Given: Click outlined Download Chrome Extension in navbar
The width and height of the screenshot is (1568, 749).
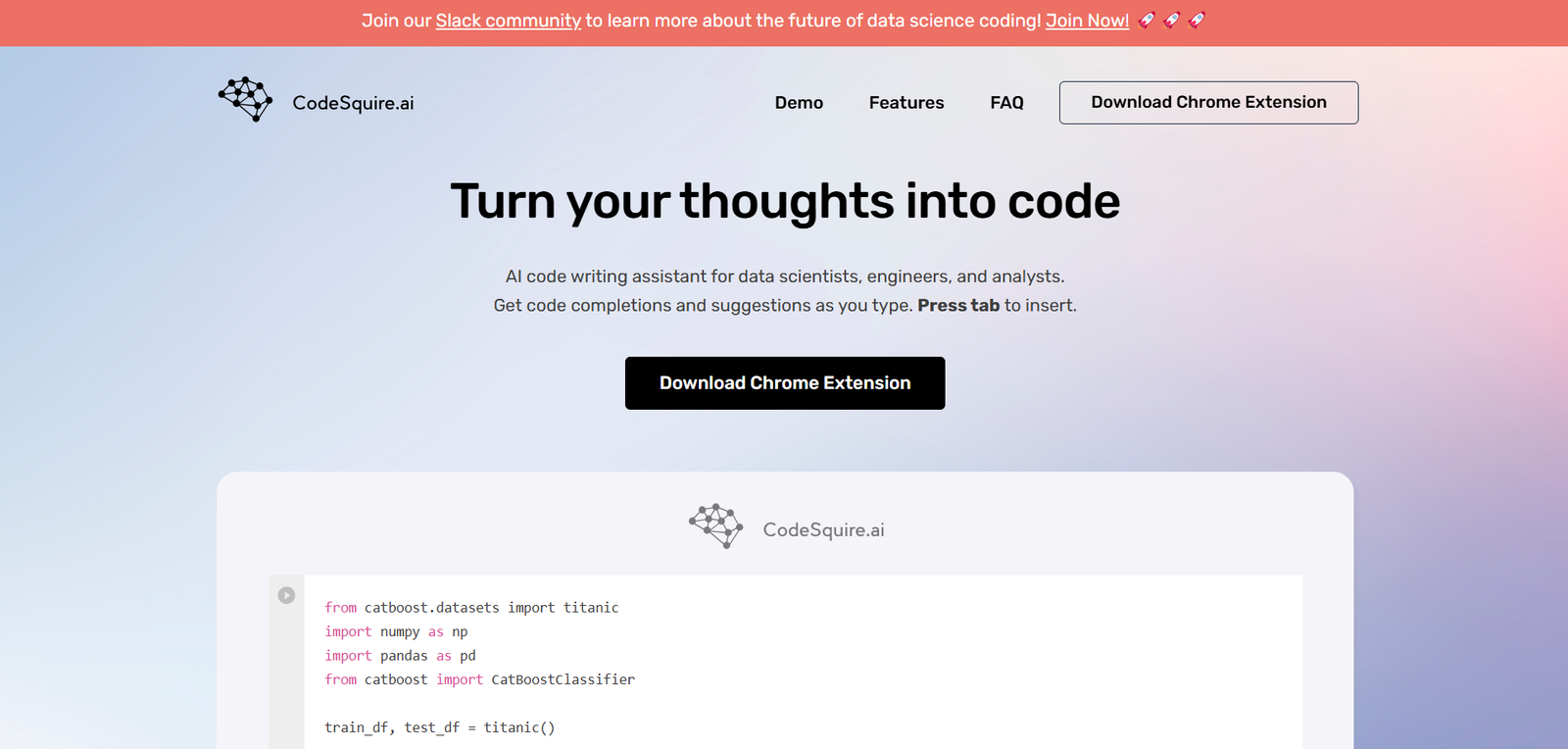Looking at the screenshot, I should click(1208, 103).
